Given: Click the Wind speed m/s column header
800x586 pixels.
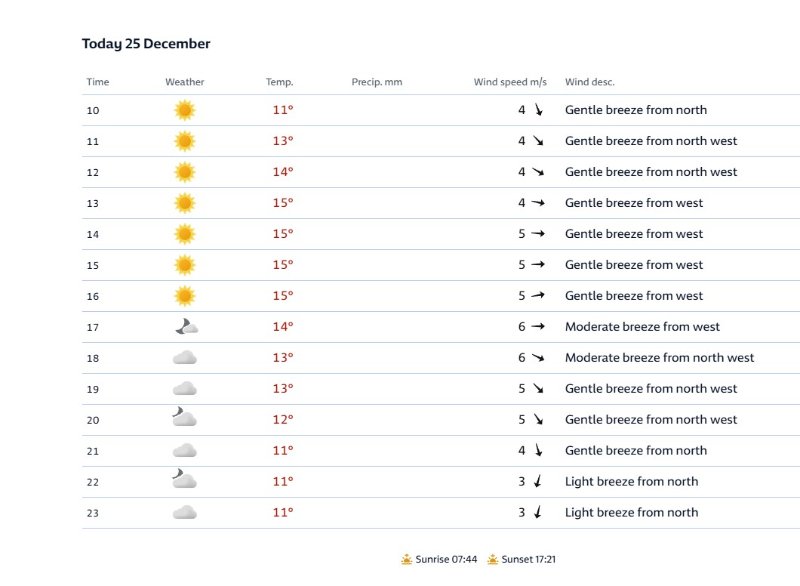Looking at the screenshot, I should point(510,82).
